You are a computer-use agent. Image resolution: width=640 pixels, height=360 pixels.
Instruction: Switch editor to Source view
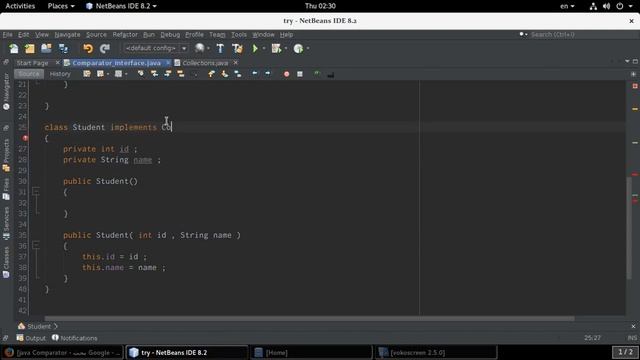tap(29, 74)
